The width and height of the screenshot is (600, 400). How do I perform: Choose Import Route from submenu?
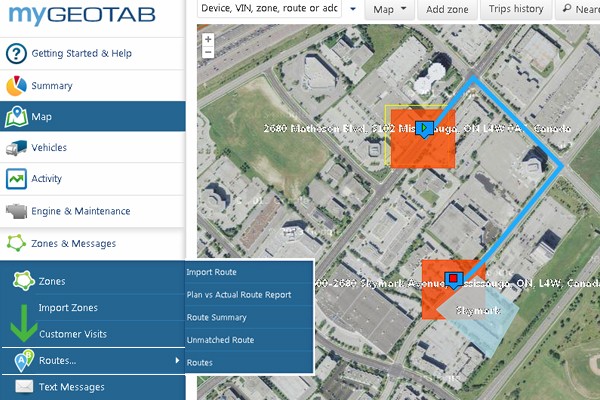[212, 272]
